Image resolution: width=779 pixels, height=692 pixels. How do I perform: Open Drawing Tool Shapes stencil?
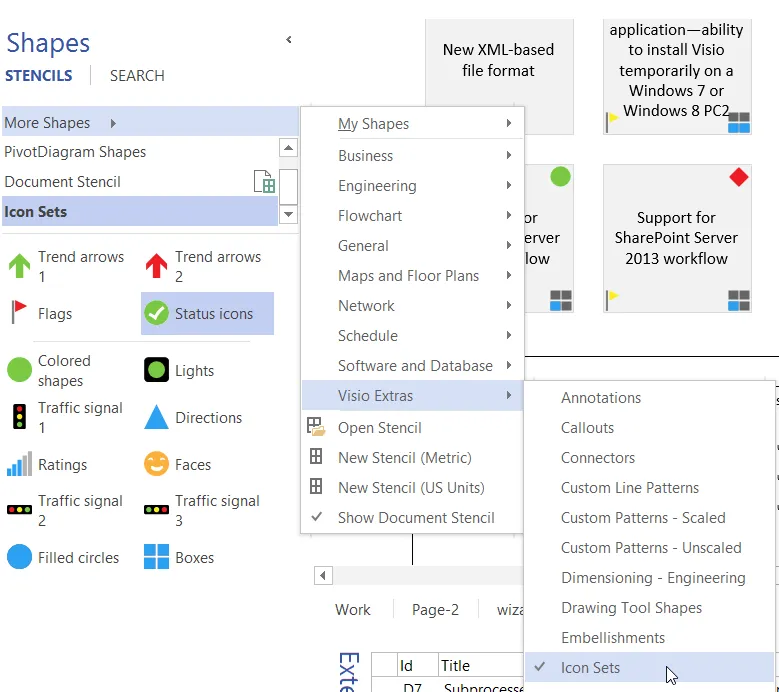click(649, 608)
